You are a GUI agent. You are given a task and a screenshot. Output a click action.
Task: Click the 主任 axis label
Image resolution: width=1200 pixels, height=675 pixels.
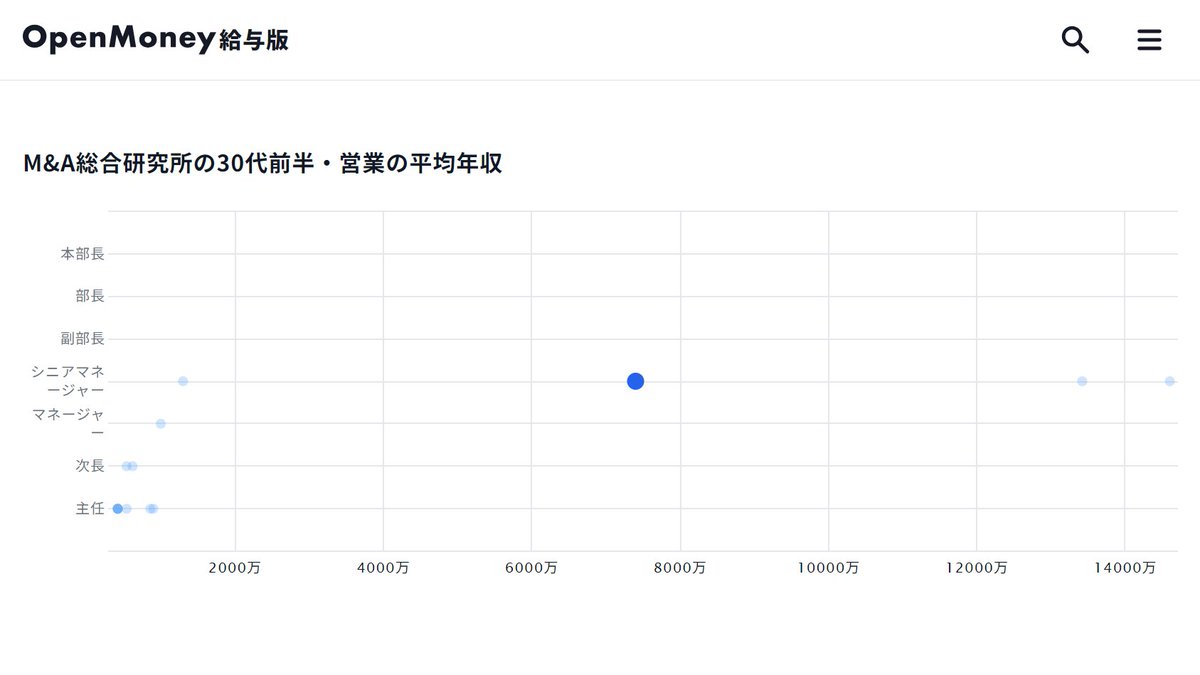pos(90,509)
